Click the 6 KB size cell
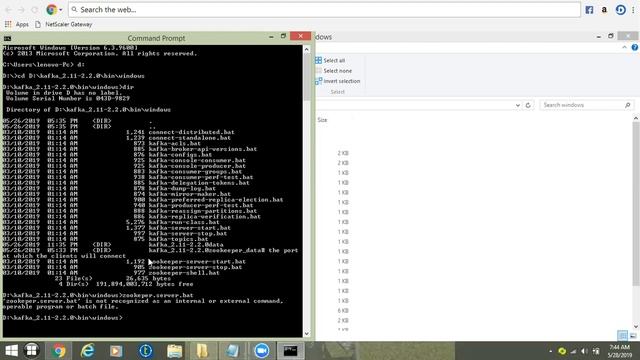The height and width of the screenshot is (360, 640). 343,311
